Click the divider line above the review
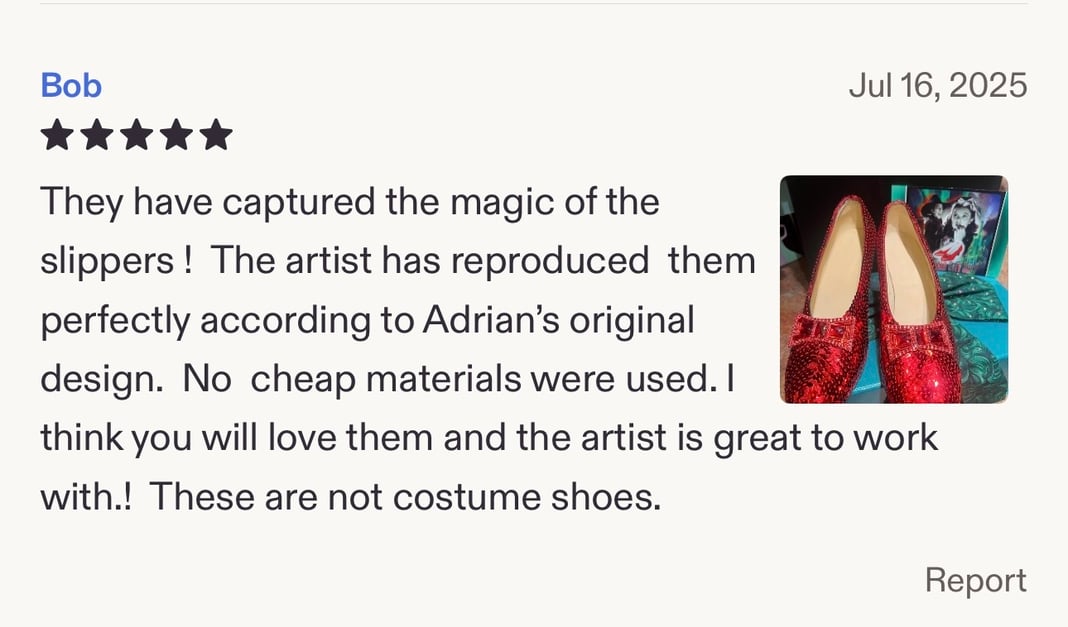Image resolution: width=1068 pixels, height=627 pixels. (x=534, y=4)
